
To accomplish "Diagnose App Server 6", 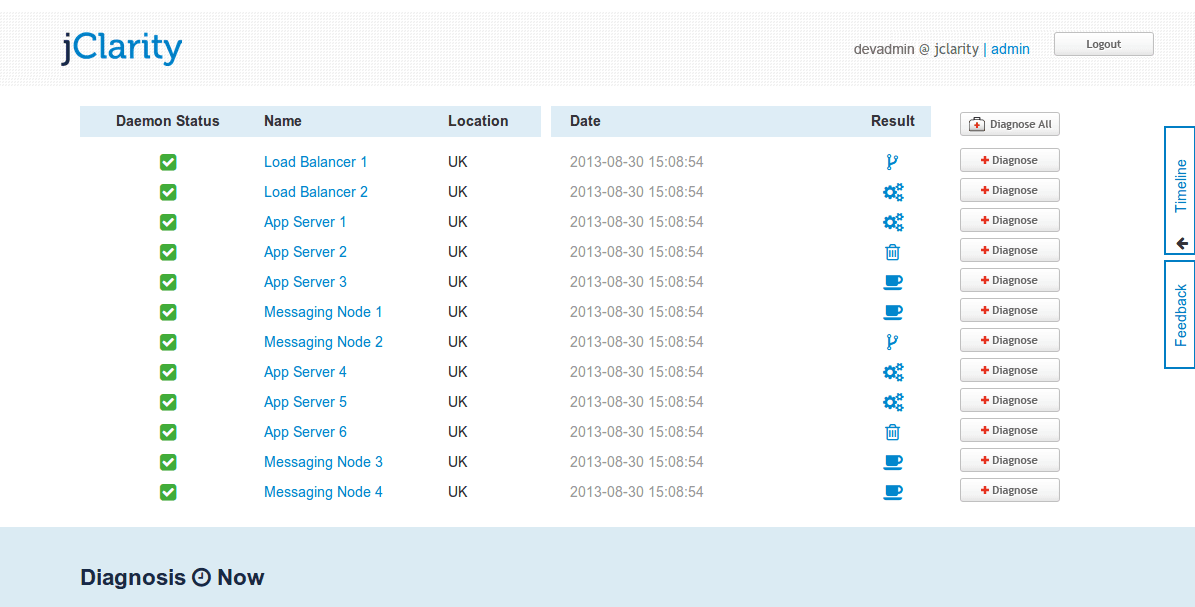I will pos(1010,430).
